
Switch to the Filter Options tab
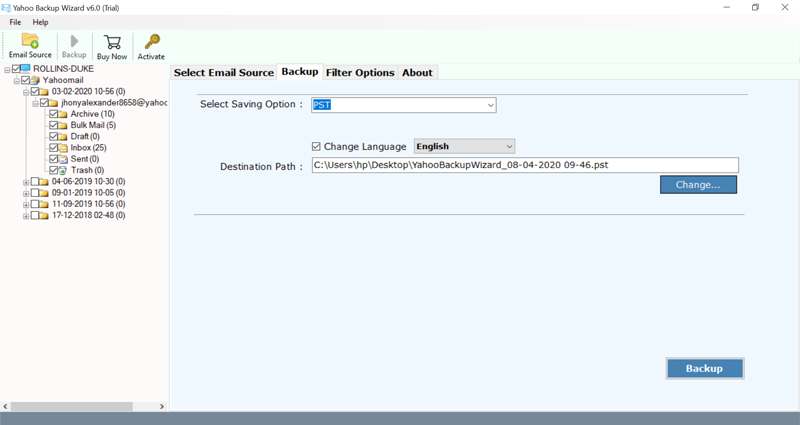point(360,72)
